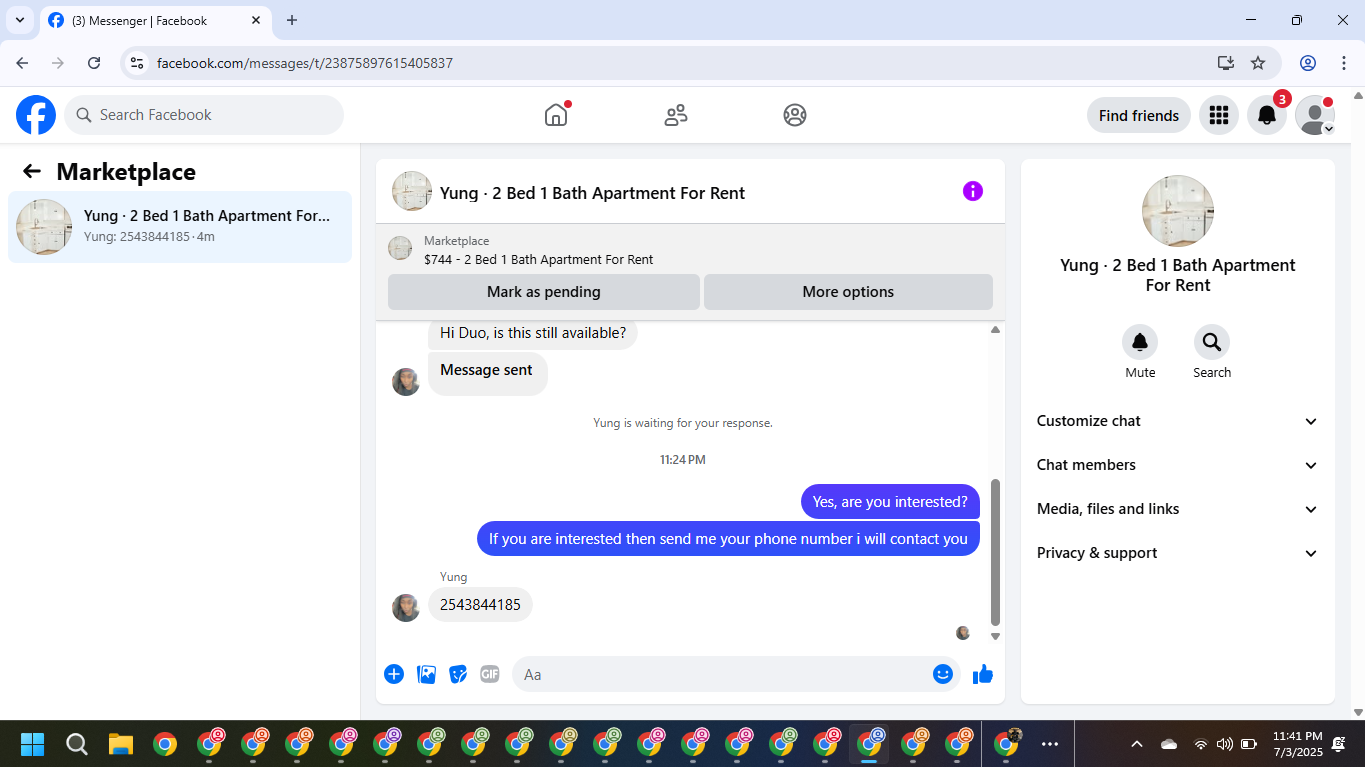Viewport: 1365px width, 767px height.
Task: Expand Privacy & support section
Action: pos(1177,553)
